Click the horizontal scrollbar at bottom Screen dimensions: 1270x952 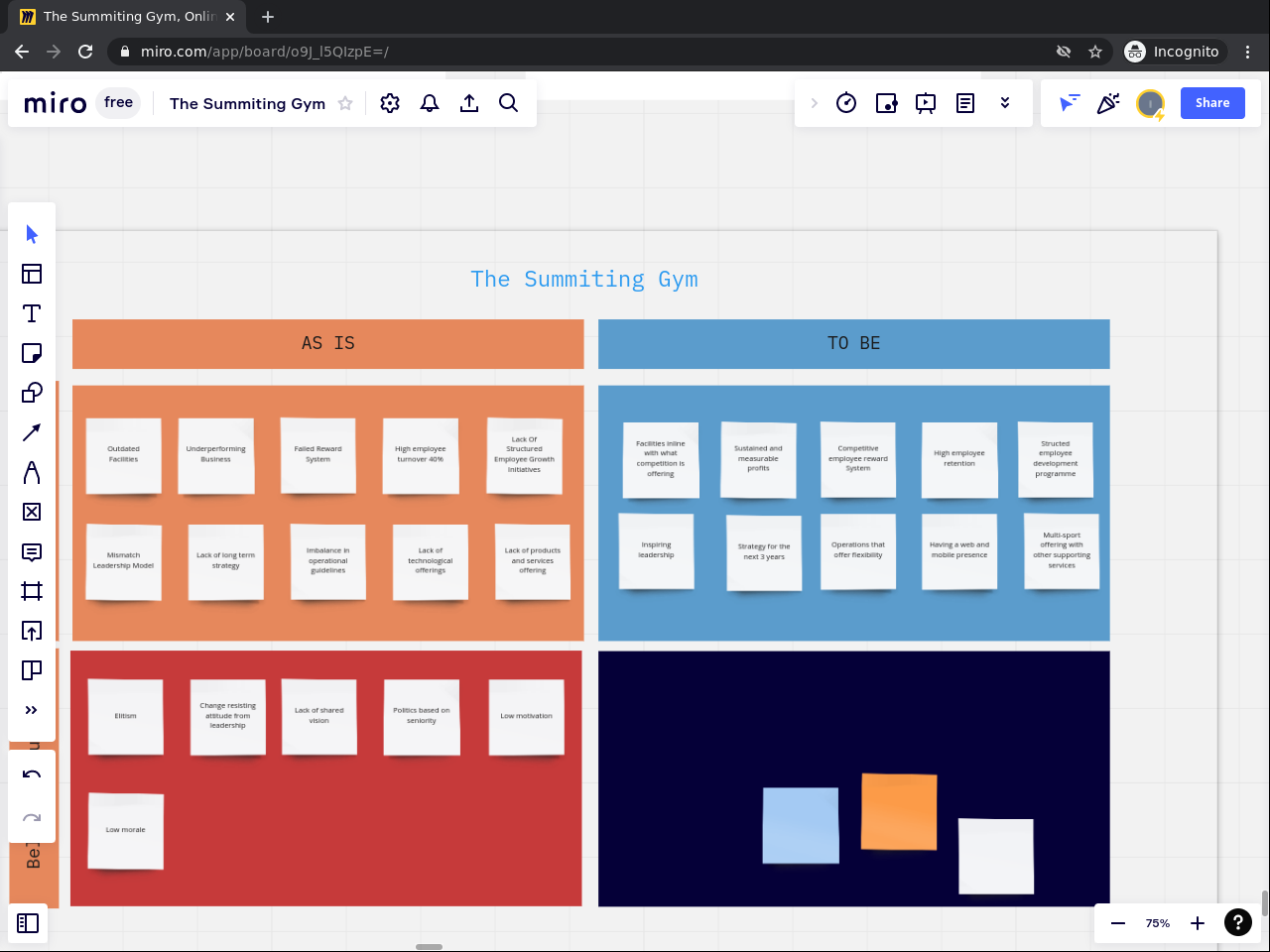pos(429,947)
